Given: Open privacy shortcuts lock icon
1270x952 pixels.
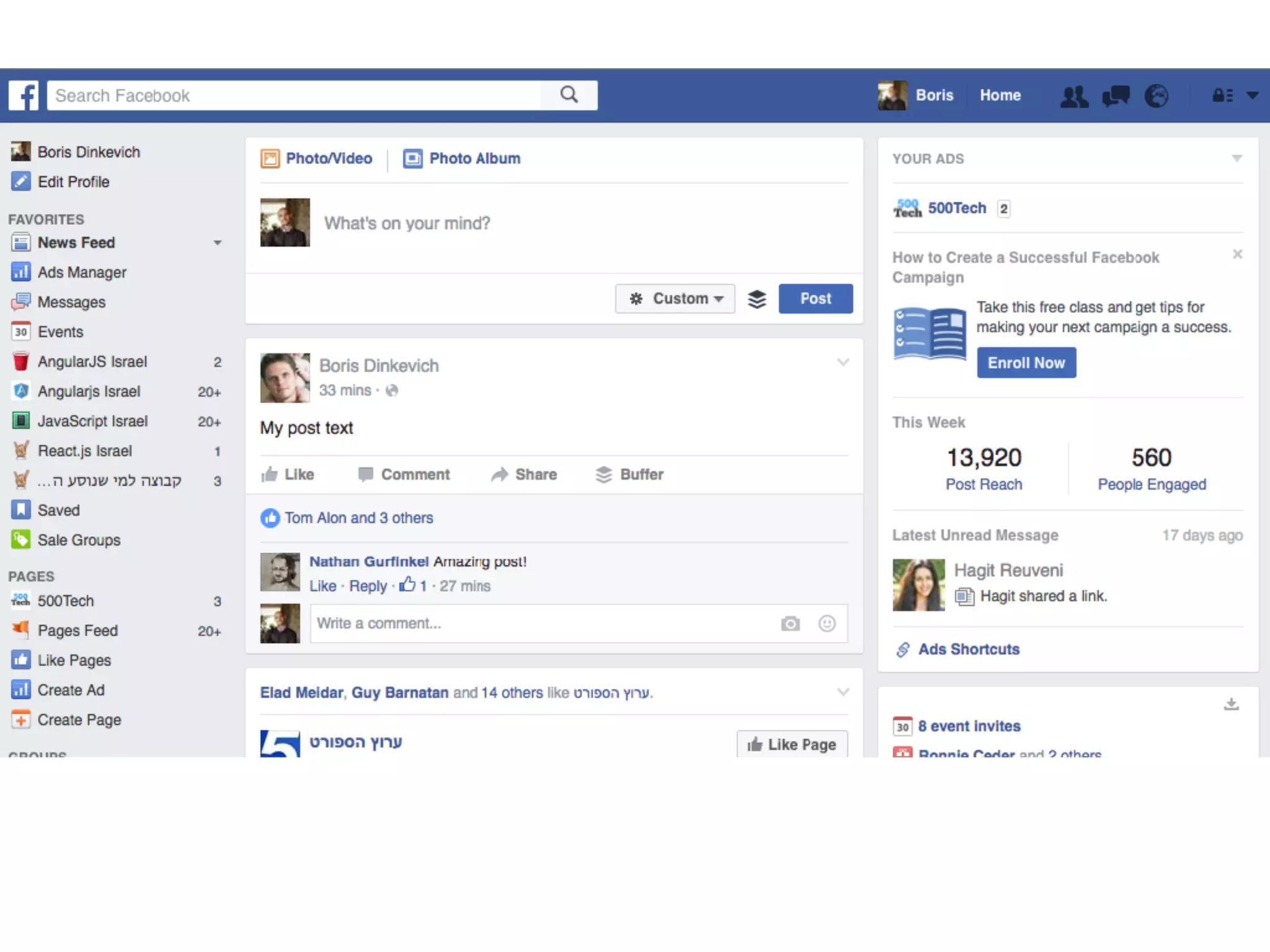Looking at the screenshot, I should coord(1222,95).
